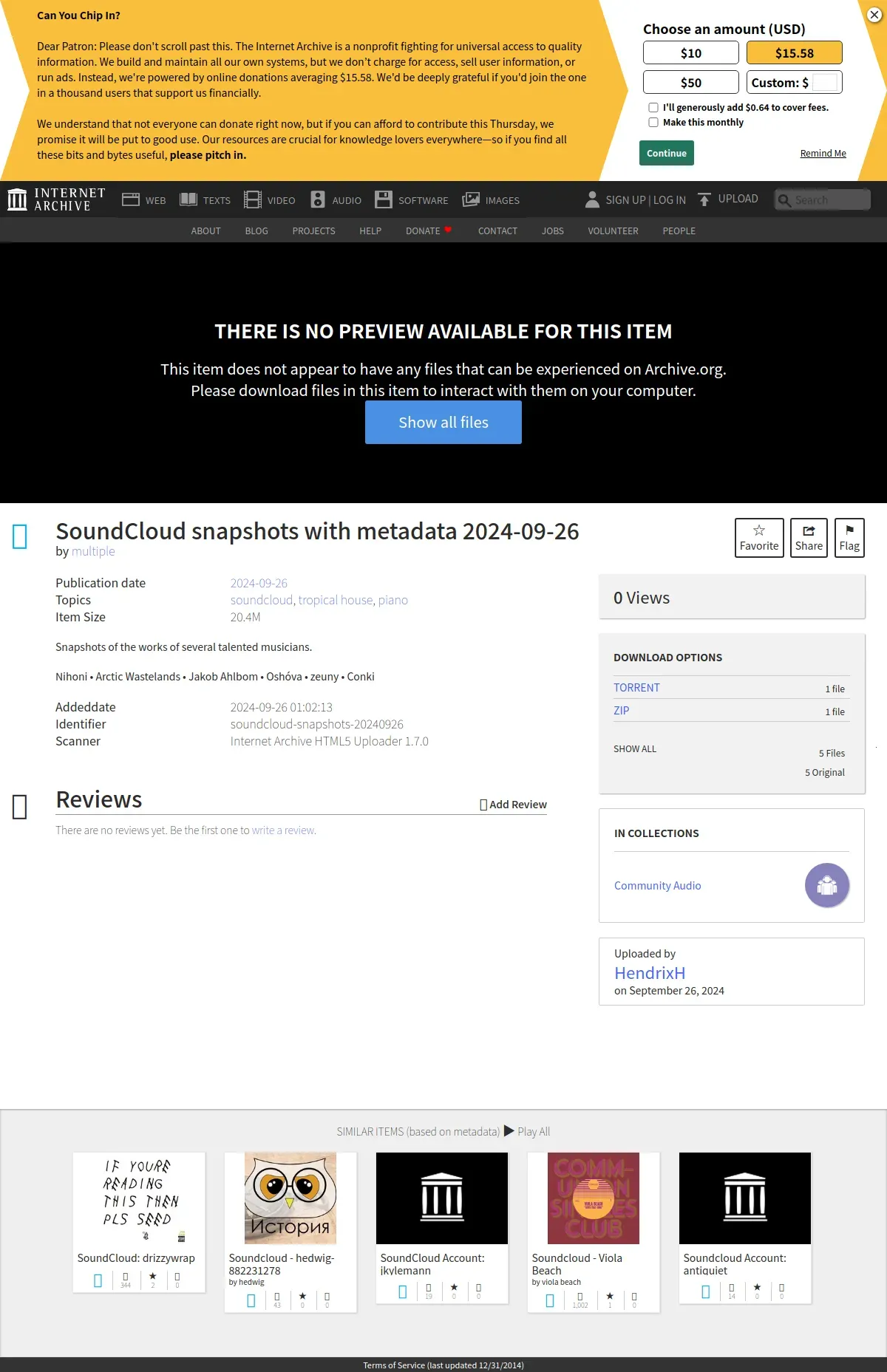Viewport: 887px width, 1372px height.
Task: Click the Search input field
Action: click(x=830, y=200)
